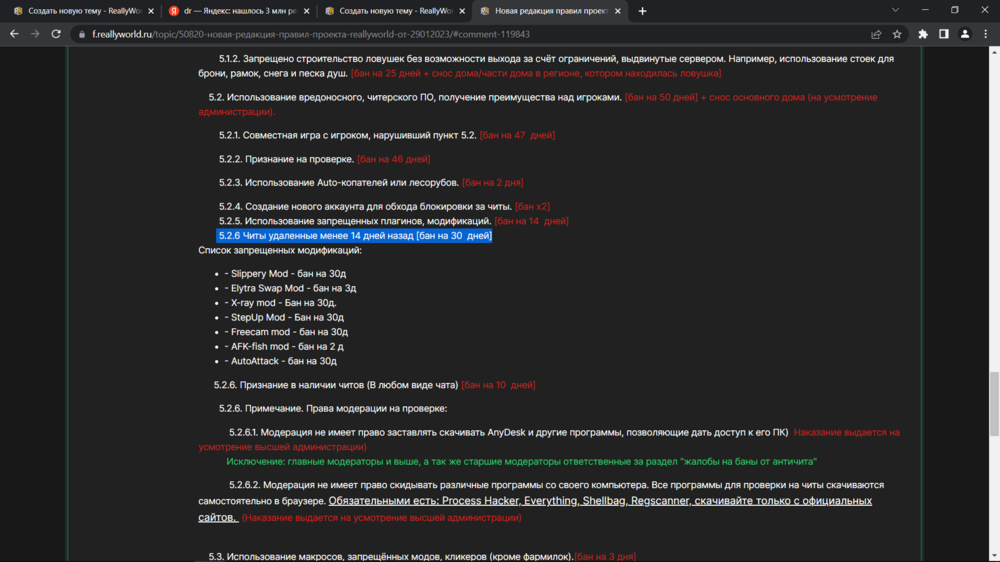
Task: Click red '[бан на 25 дней + снос дома' text
Action: tap(536, 73)
